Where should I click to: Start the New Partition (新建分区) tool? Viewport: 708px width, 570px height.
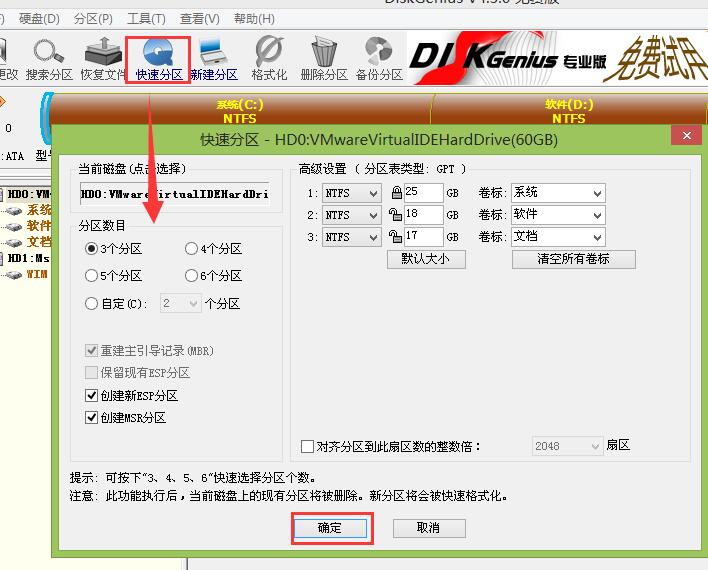[214, 60]
